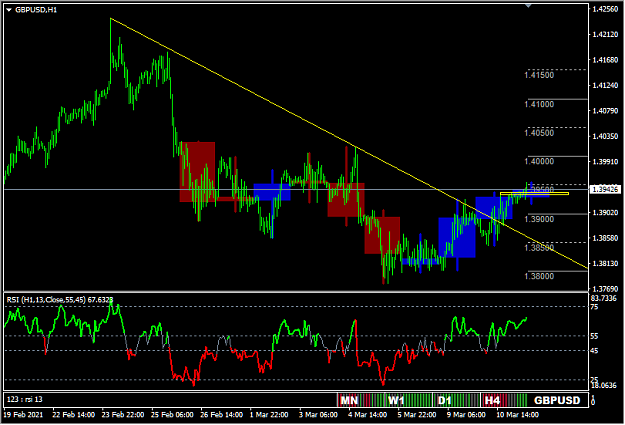Screen dimensions: 625x425
Task: Click the '123 : rsi 13' indicator label
Action: (25, 399)
